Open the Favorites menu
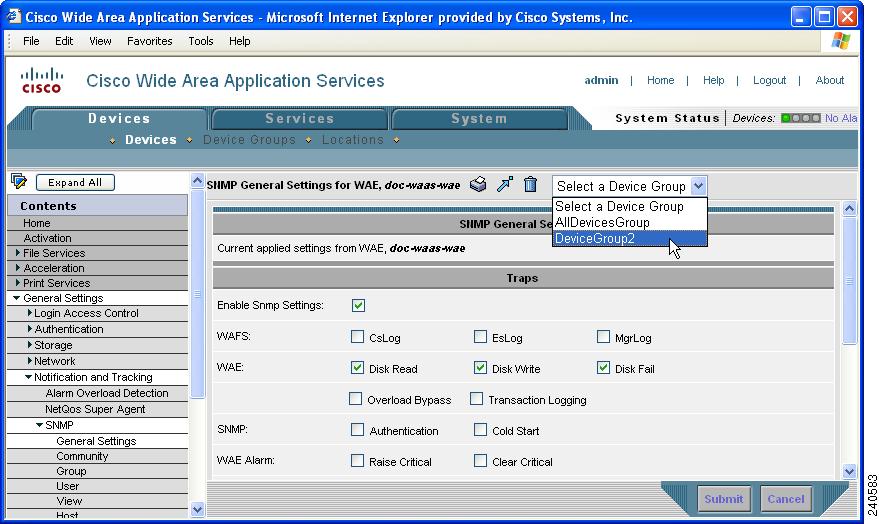The height and width of the screenshot is (524, 879). [x=150, y=41]
